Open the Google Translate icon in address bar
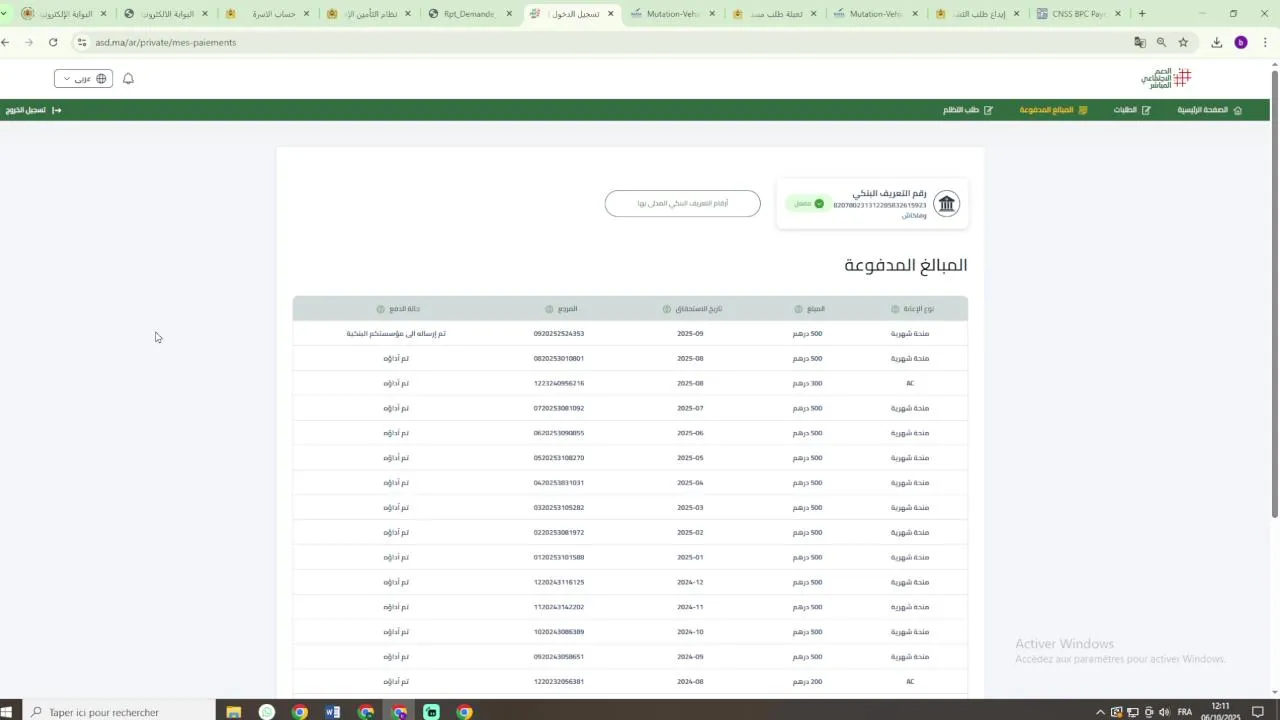 [1140, 43]
